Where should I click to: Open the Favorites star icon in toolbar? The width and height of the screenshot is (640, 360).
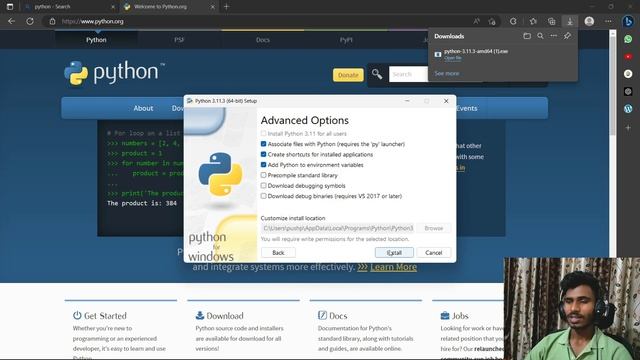point(533,21)
